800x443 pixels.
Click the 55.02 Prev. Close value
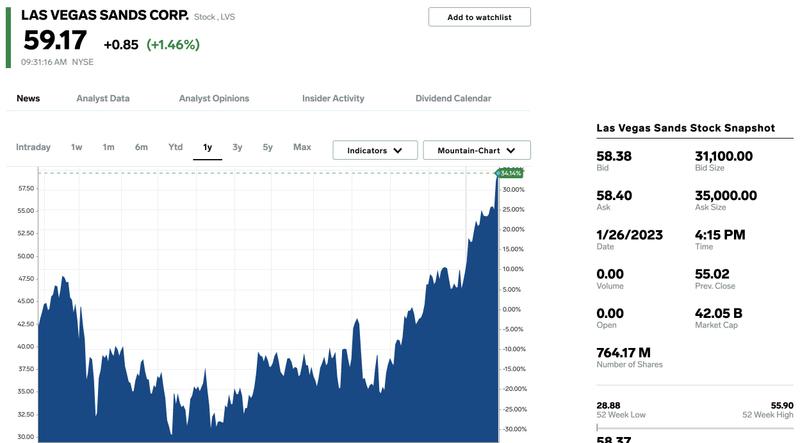coord(712,274)
